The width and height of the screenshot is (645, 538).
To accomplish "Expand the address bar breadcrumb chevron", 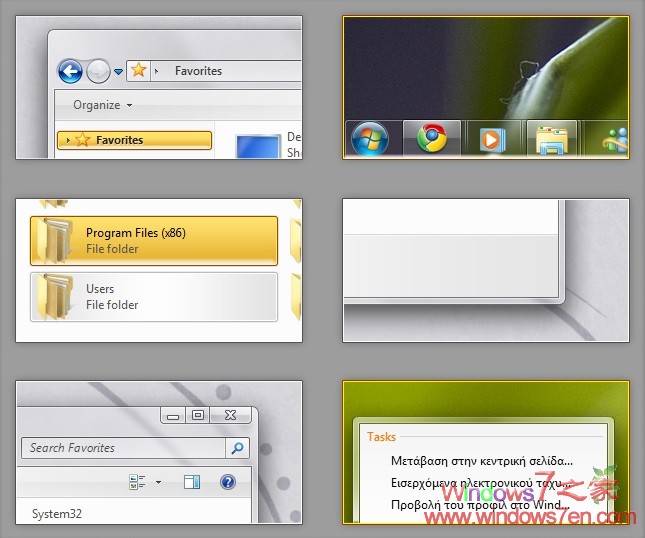I will [156, 71].
